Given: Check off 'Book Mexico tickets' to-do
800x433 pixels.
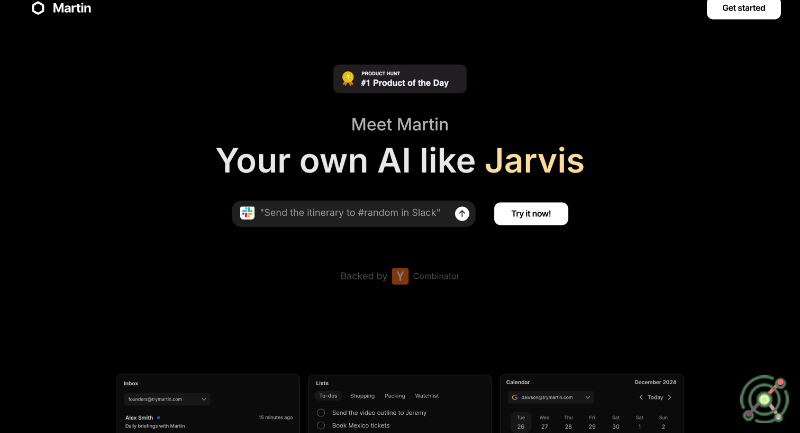Looking at the screenshot, I should click(321, 425).
